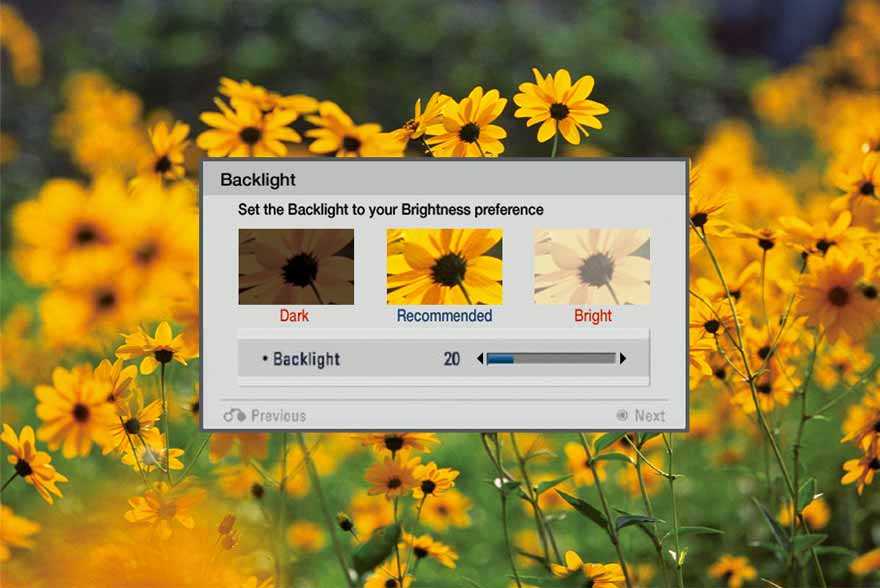Click the red Dark label

294,316
